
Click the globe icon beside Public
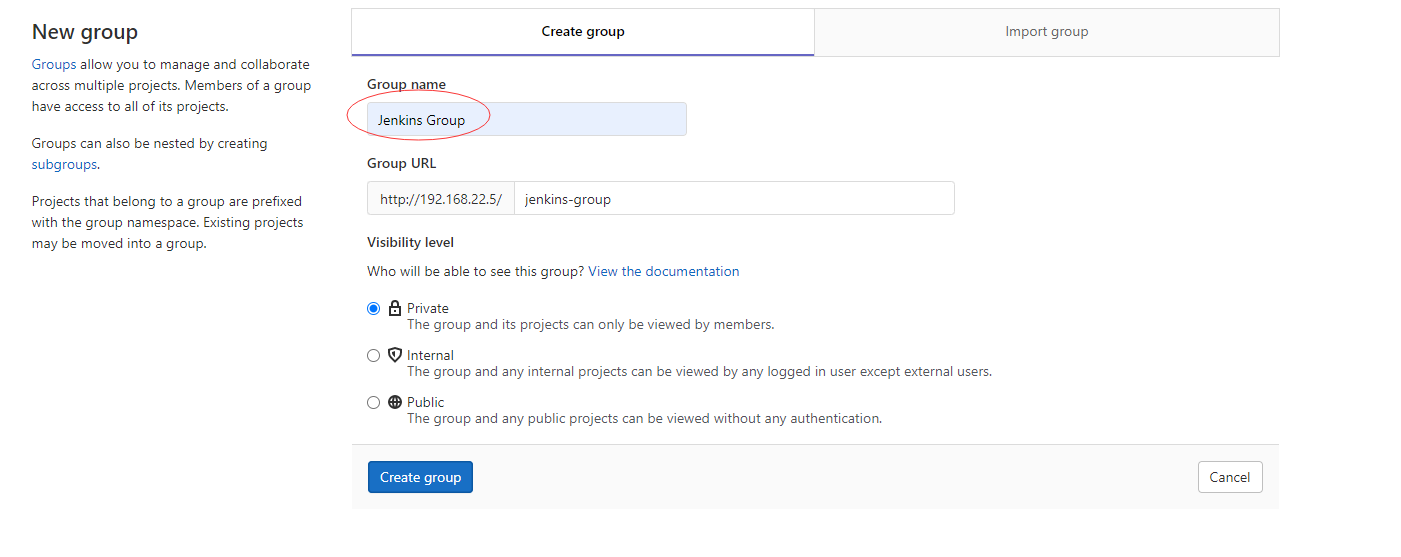tap(394, 402)
